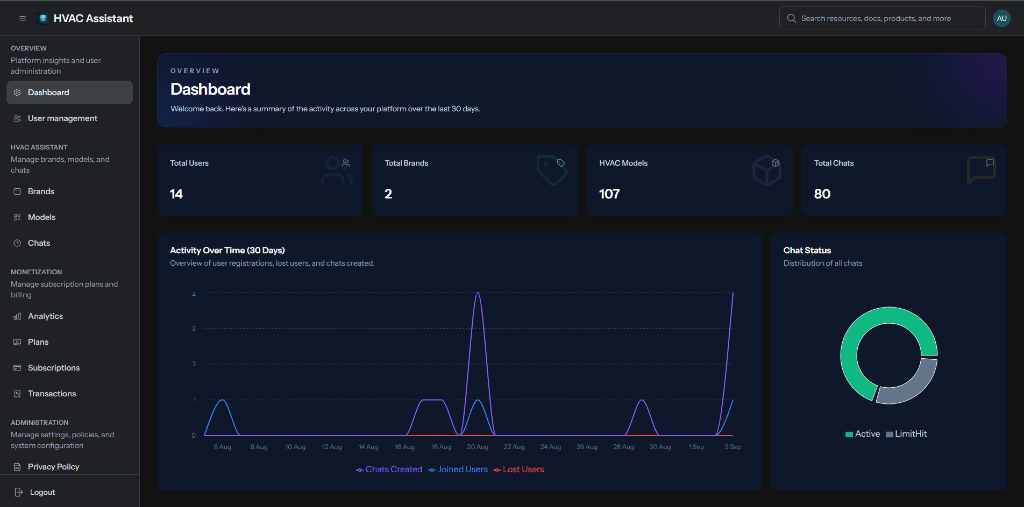Click the Total Brands value 2
This screenshot has height=507, width=1024.
(x=388, y=194)
